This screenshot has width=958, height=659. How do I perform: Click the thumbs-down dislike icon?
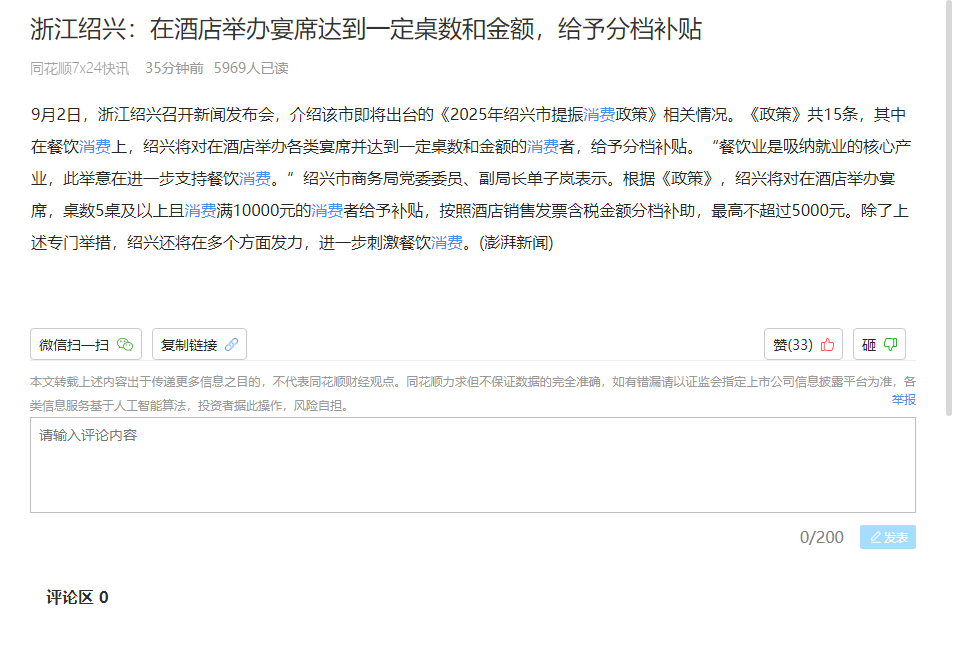click(890, 344)
